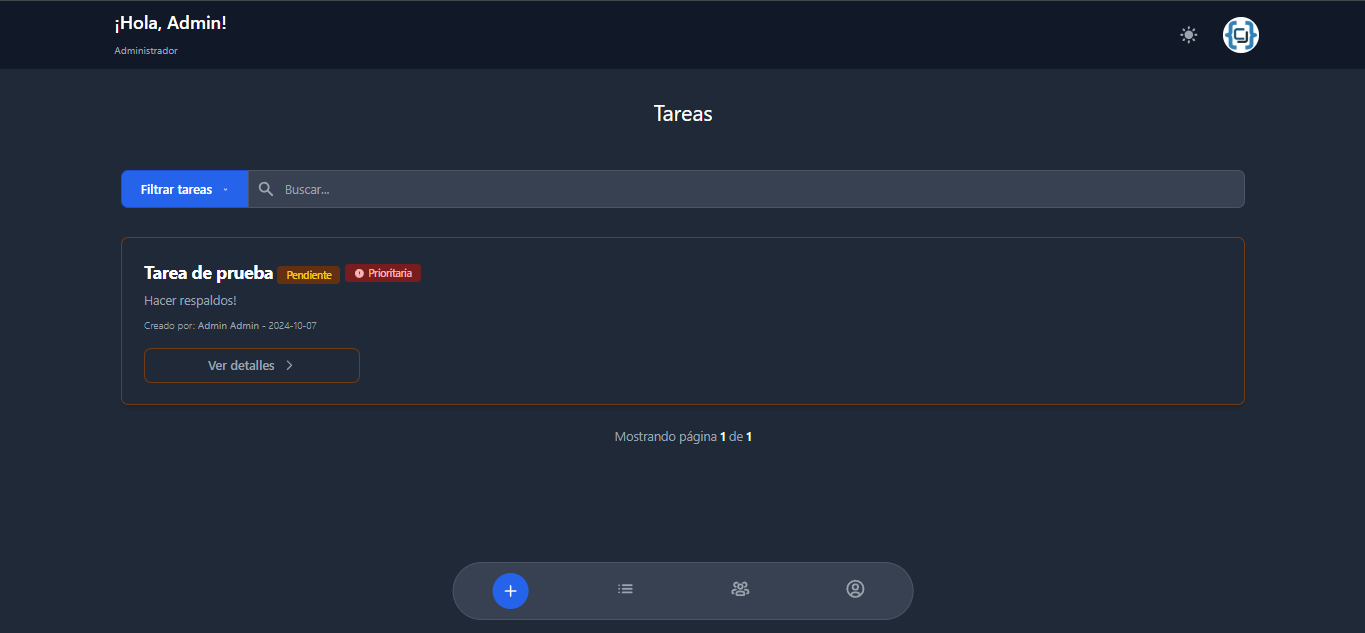This screenshot has width=1365, height=633.
Task: Click the right chevron in Ver detalles
Action: 290,365
